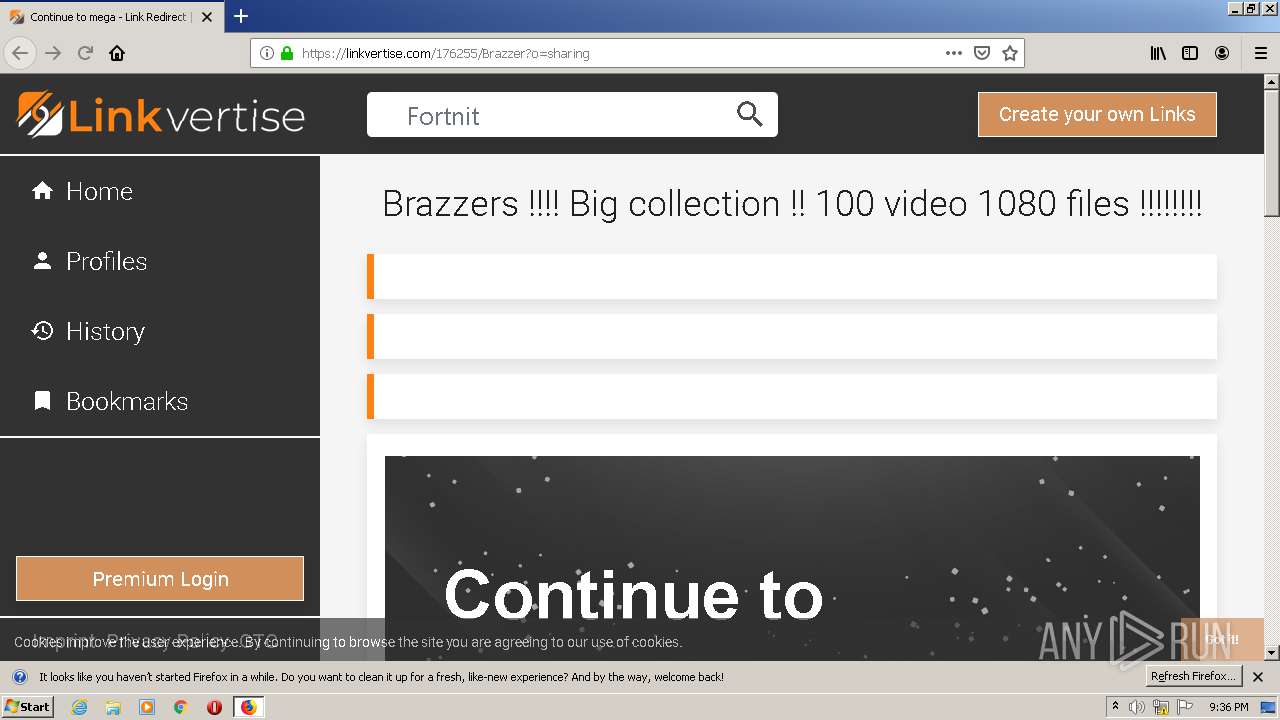Screen dimensions: 1280x720
Task: Click the History clock icon
Action: point(42,330)
